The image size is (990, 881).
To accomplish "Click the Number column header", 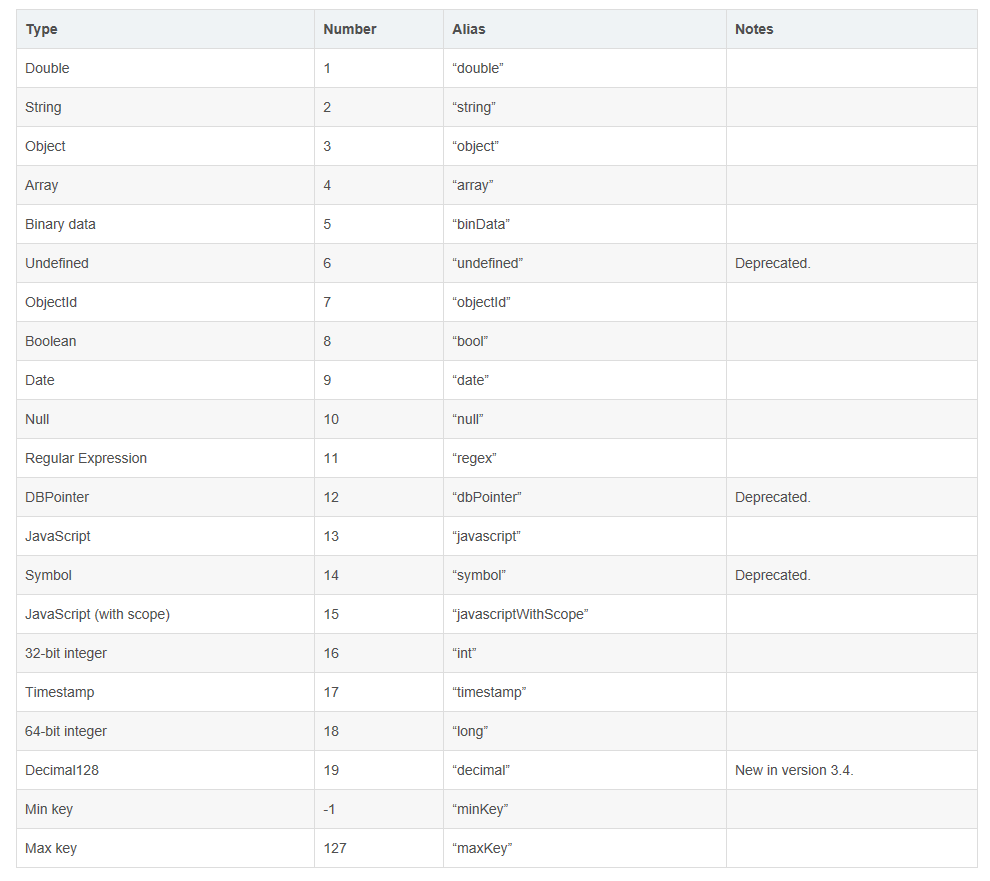I will [349, 29].
